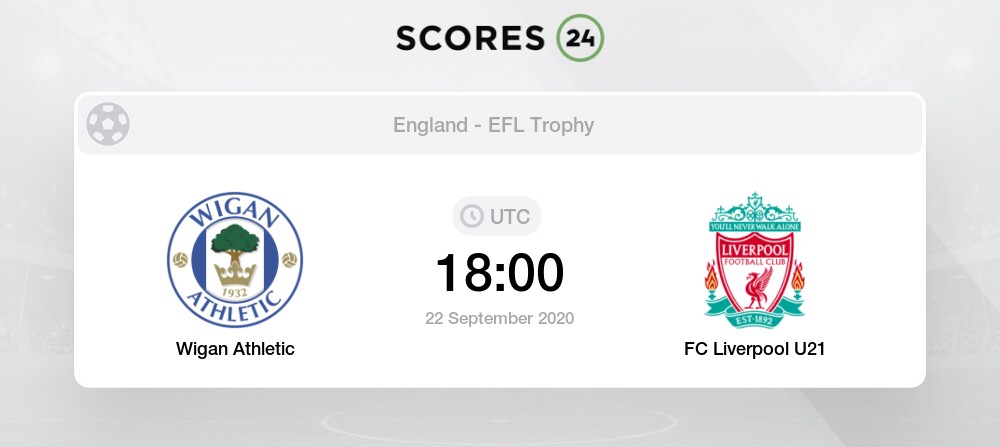Click the crown in Wigan crest
Screen dimensions: 1000x447
pyautogui.click(x=235, y=274)
